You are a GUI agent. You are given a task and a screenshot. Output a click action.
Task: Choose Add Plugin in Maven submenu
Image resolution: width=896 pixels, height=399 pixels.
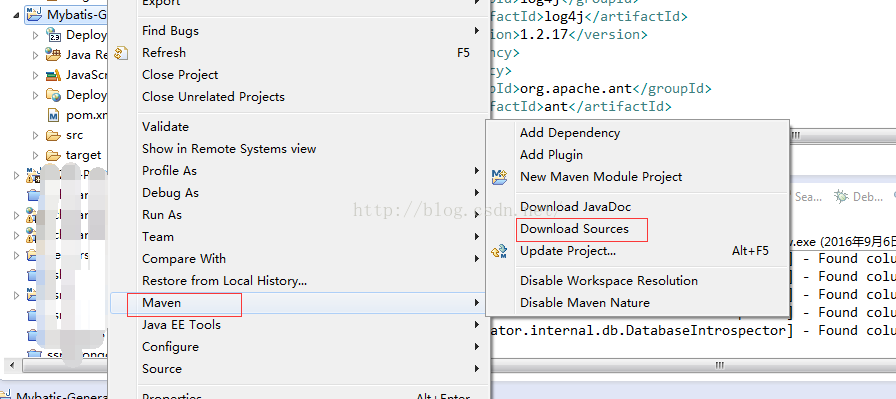[637, 155]
